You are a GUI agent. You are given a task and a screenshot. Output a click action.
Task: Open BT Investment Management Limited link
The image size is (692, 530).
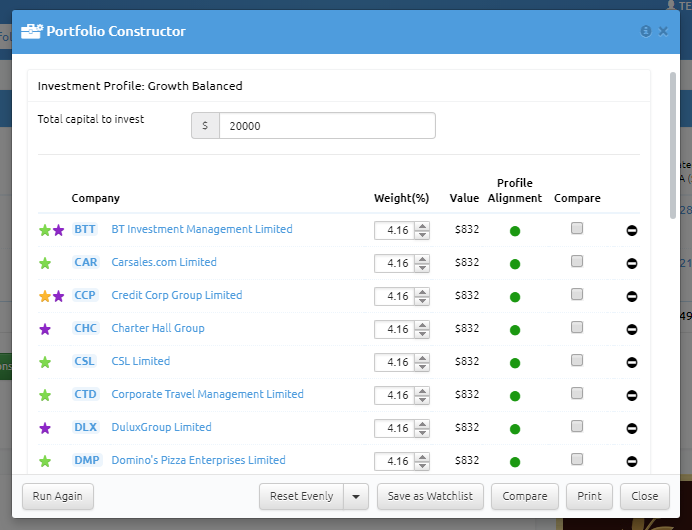tap(202, 229)
